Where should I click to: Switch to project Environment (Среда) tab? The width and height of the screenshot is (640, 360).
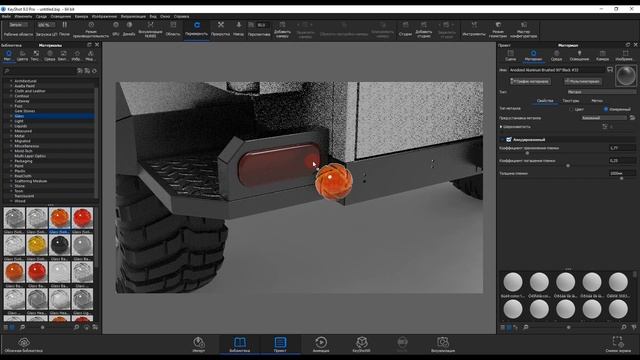[x=556, y=56]
